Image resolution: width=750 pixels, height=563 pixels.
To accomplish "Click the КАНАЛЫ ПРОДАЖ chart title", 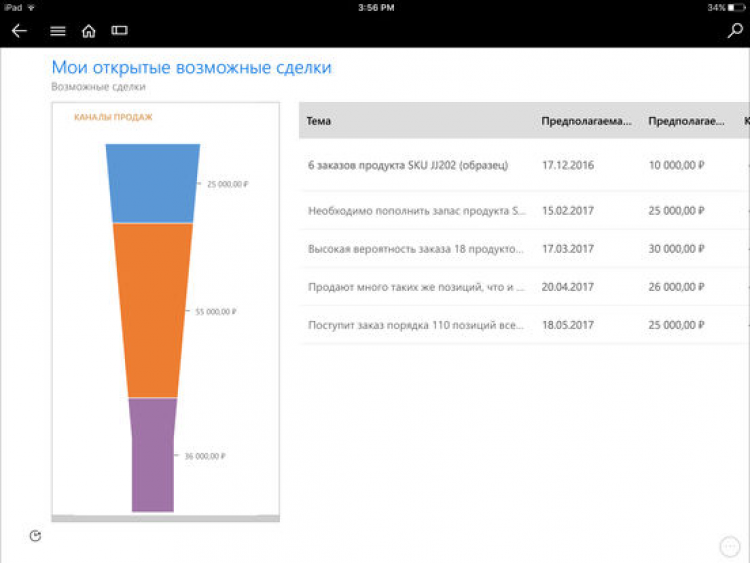I will click(x=113, y=117).
